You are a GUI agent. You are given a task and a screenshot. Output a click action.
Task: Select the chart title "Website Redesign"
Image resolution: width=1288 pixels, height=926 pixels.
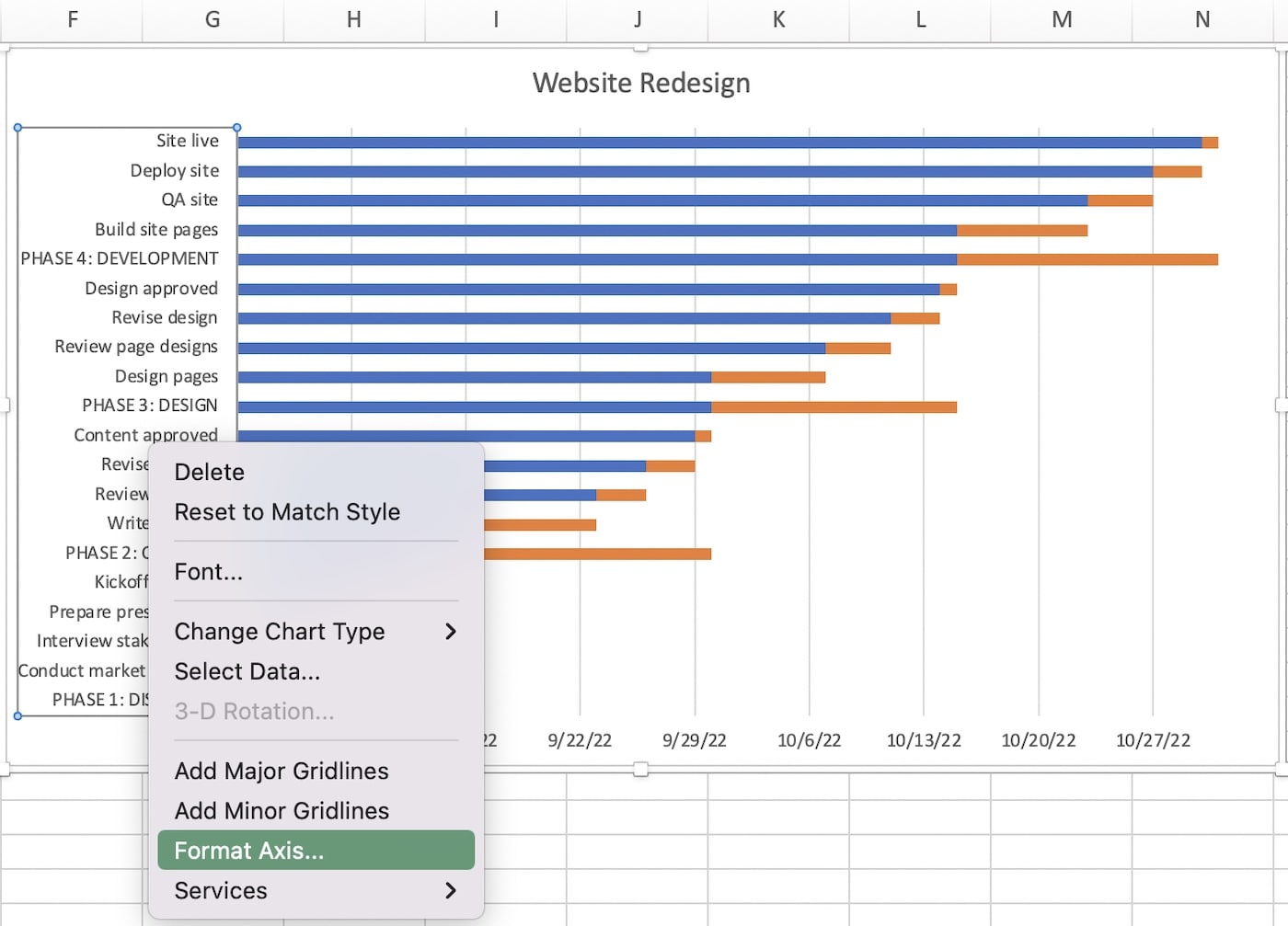point(640,83)
